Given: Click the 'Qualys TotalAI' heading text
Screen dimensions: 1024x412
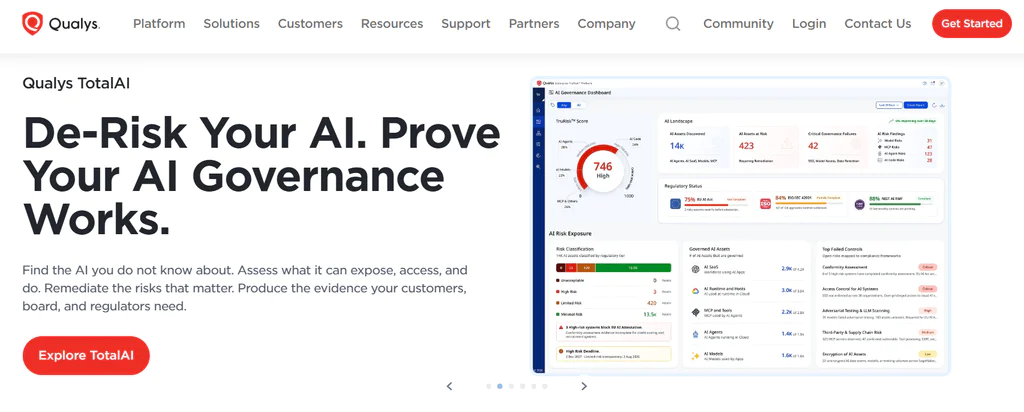Looking at the screenshot, I should 76,84.
